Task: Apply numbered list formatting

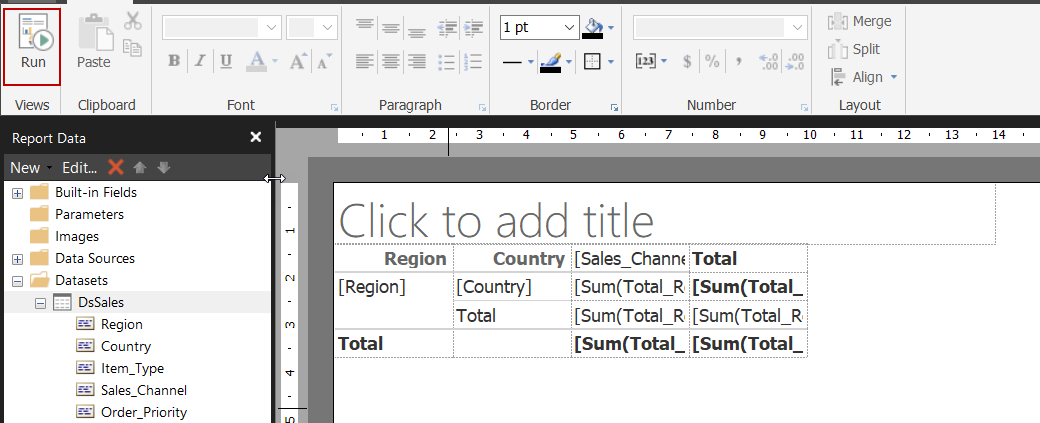Action: 473,62
